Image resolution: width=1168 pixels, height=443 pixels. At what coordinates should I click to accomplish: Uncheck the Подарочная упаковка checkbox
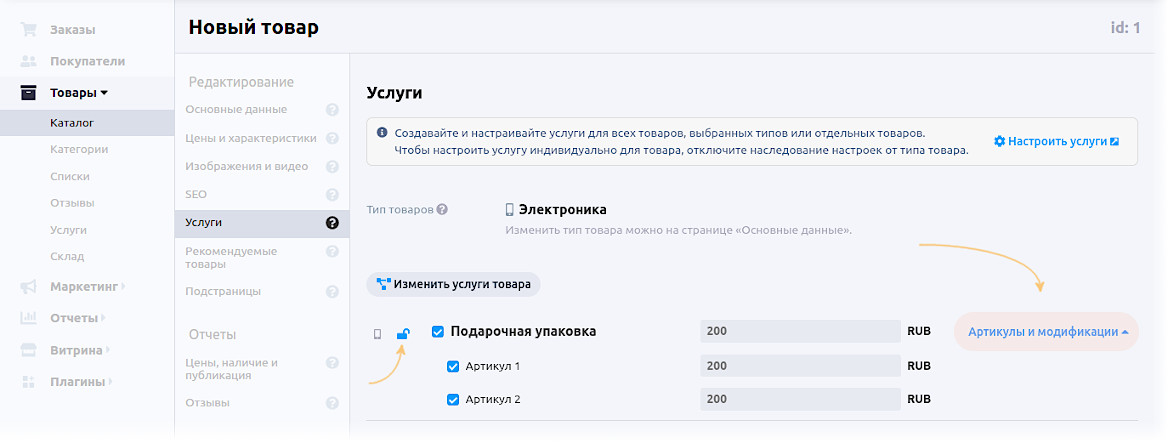click(x=438, y=332)
